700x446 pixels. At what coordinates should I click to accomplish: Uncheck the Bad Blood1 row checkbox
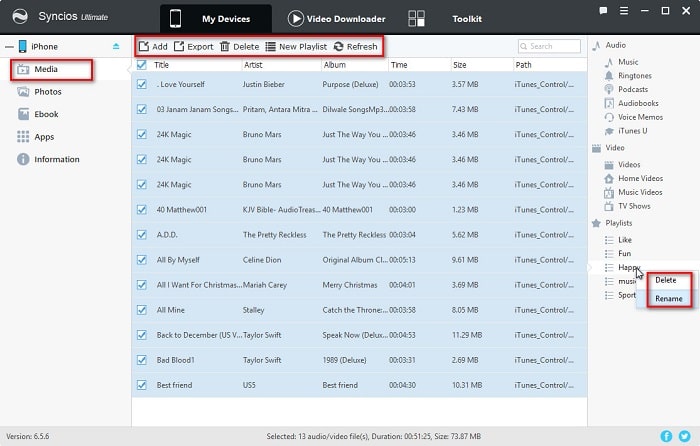point(142,360)
